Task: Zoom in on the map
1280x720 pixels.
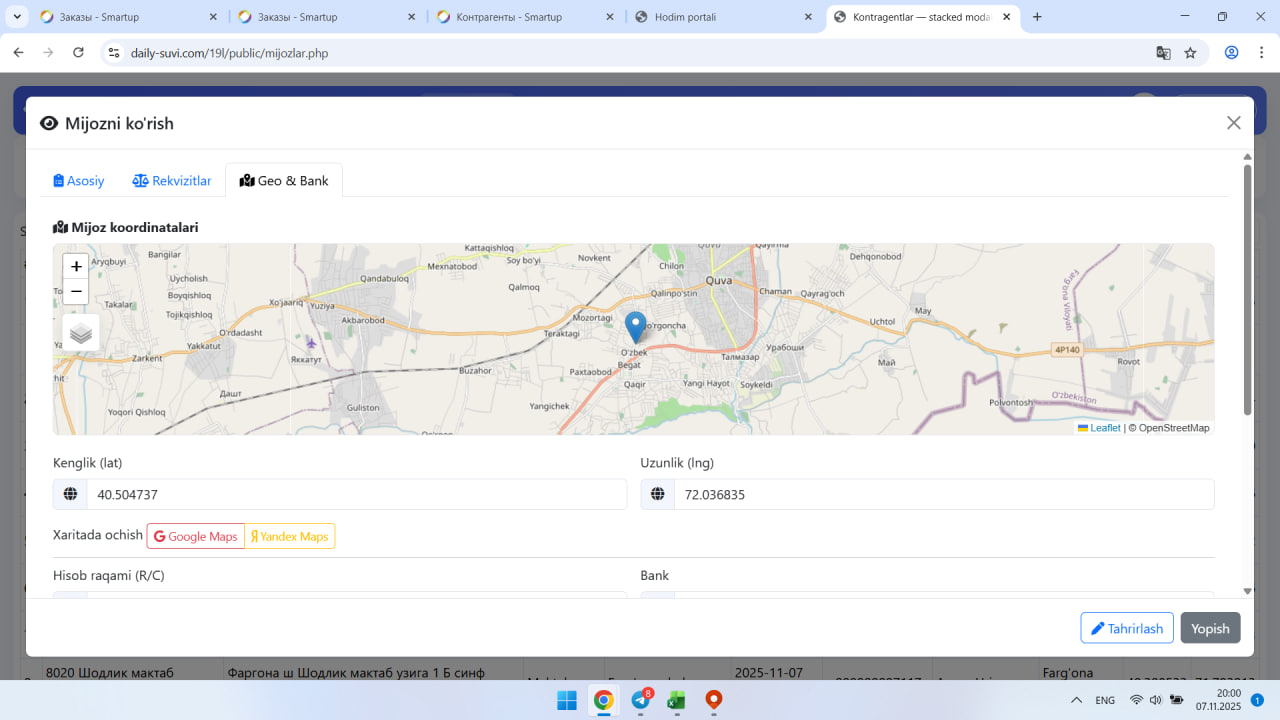Action: [76, 267]
